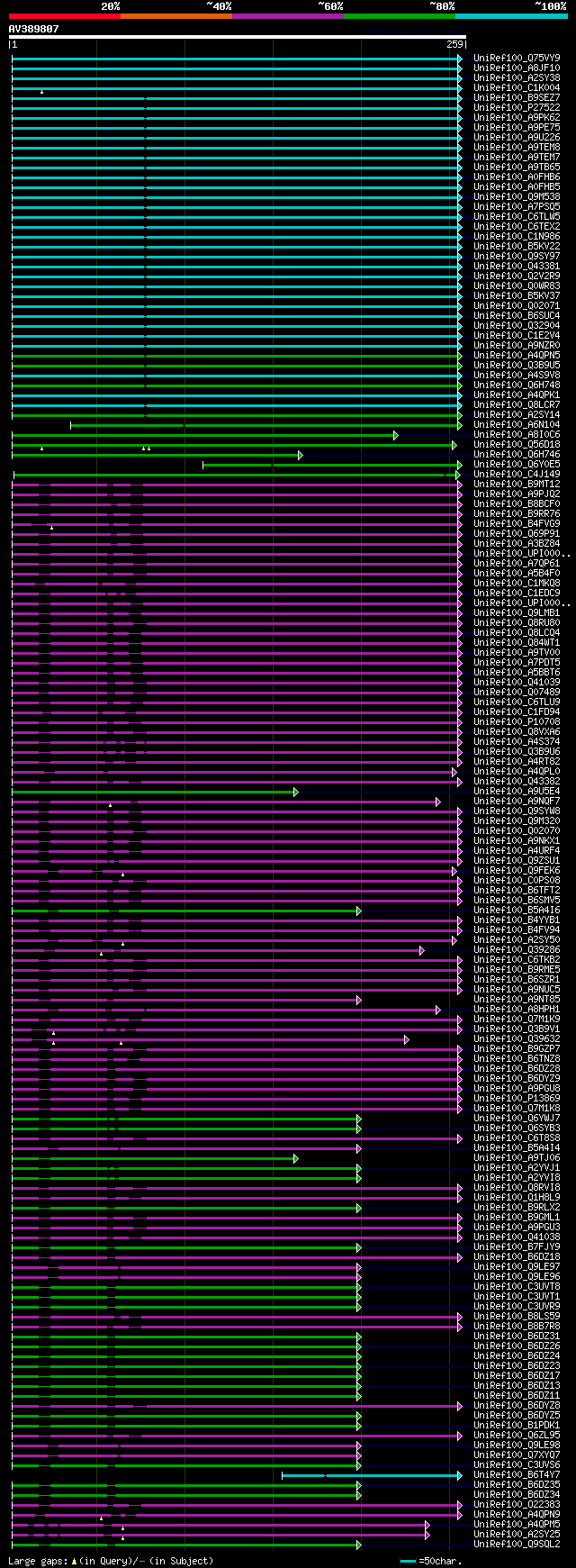The image size is (576, 1568).
Task: Select the UniRef100_A0FHB5 entry
Action: tap(517, 186)
